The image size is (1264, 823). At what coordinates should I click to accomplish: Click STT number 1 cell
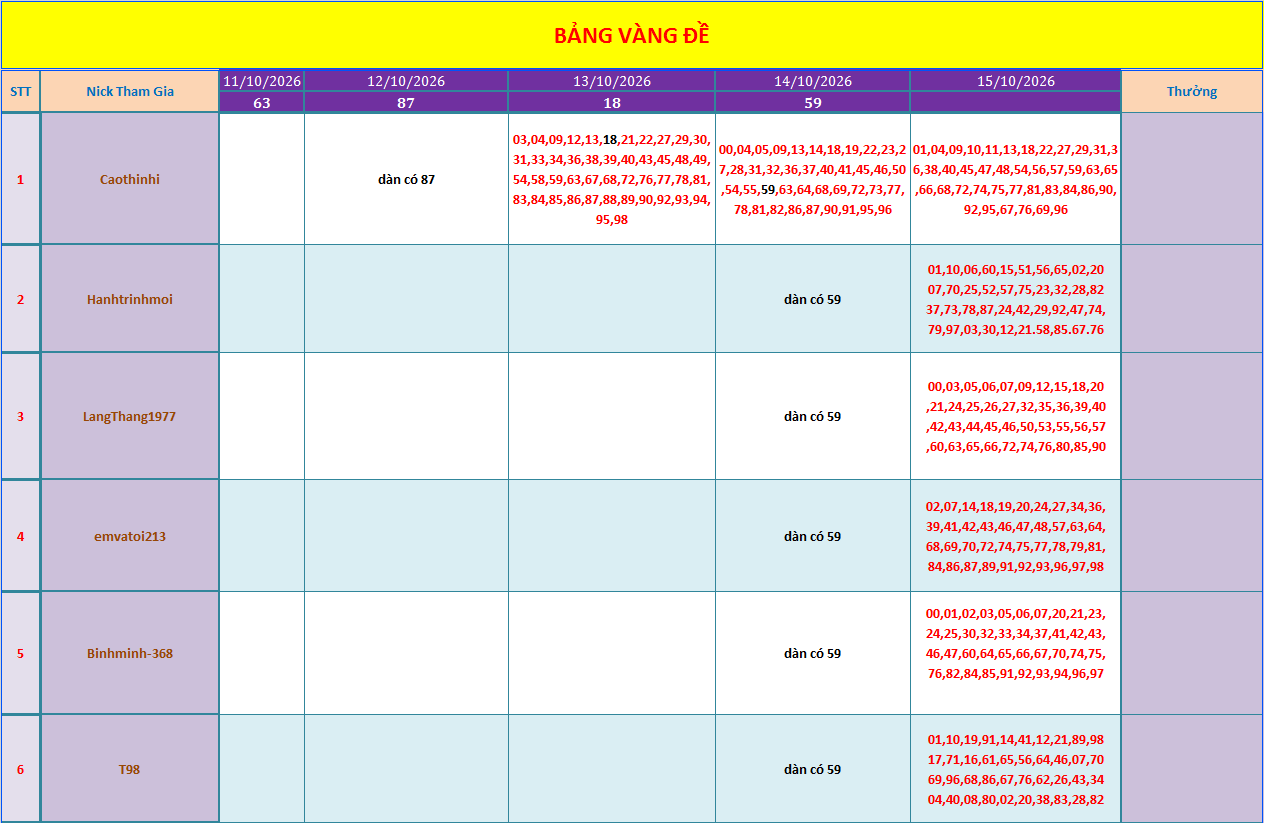[x=20, y=179]
